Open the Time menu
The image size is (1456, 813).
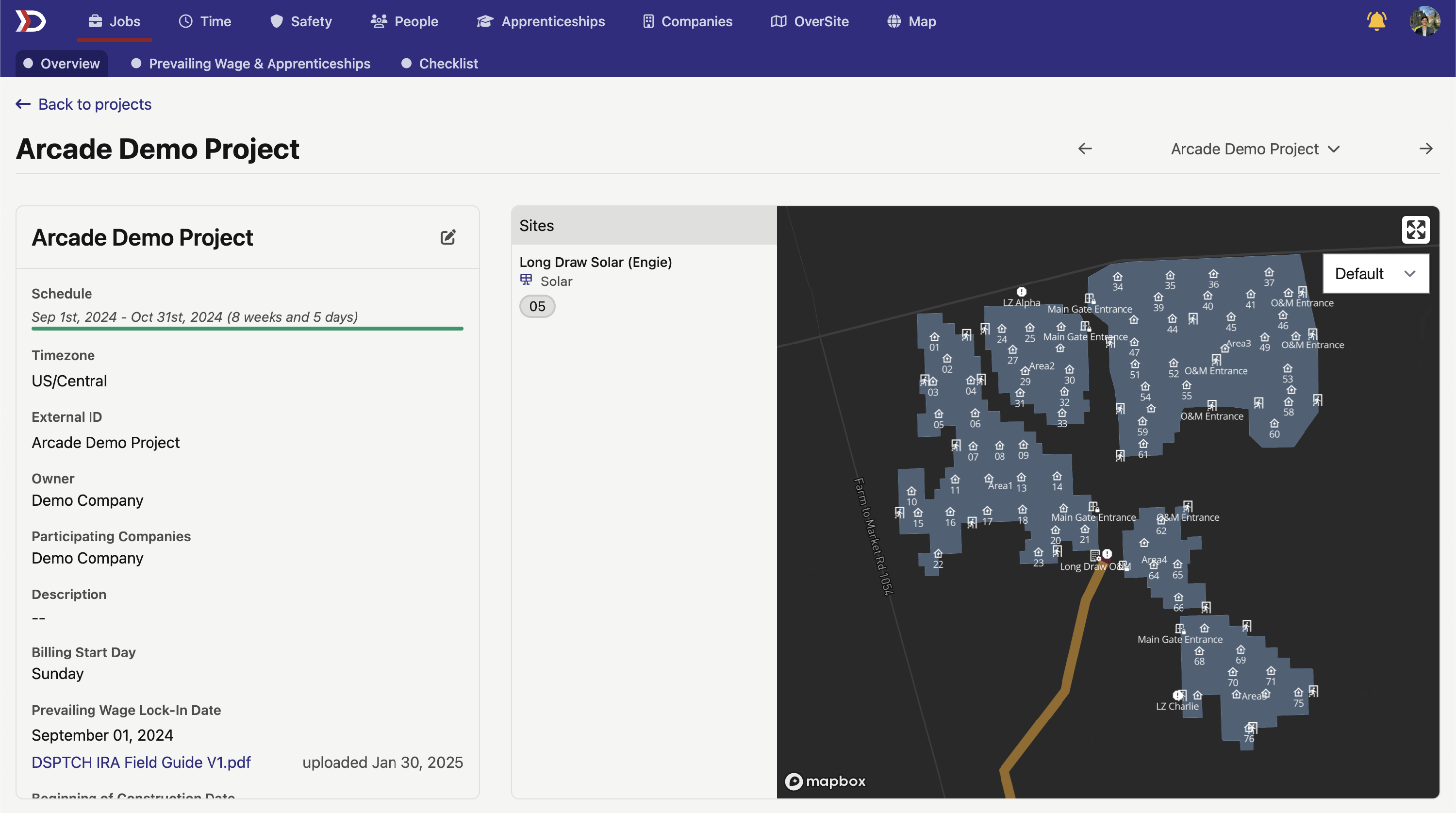(x=205, y=21)
